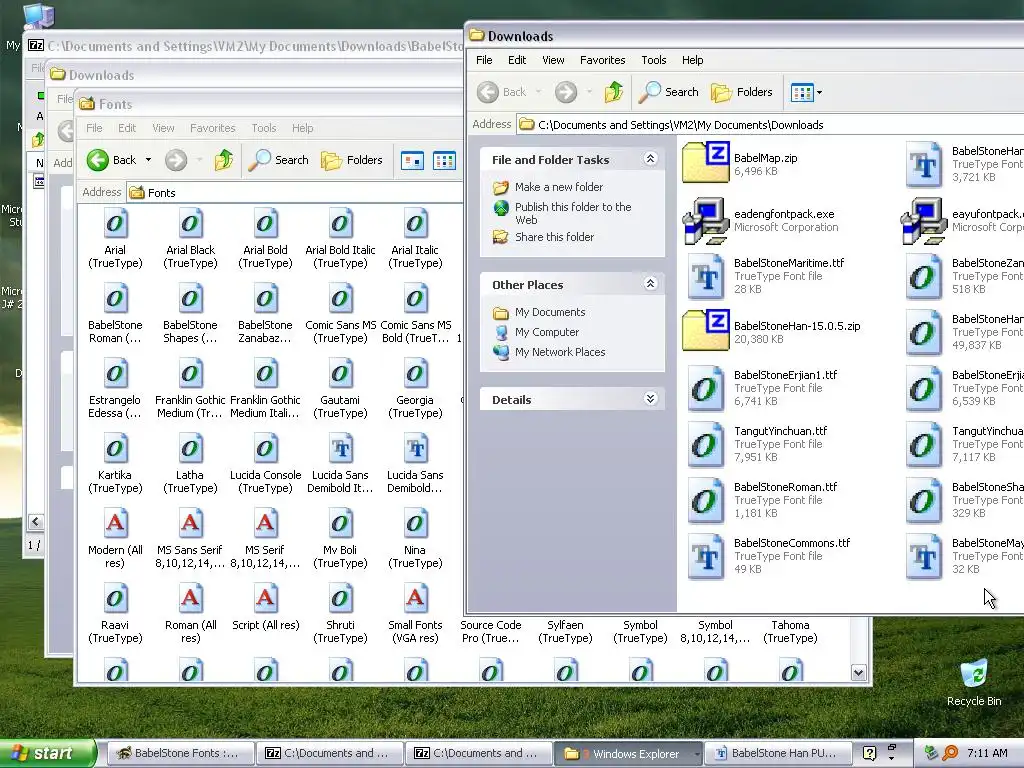1024x768 pixels.
Task: Switch Fonts window to List view icon
Action: [444, 160]
